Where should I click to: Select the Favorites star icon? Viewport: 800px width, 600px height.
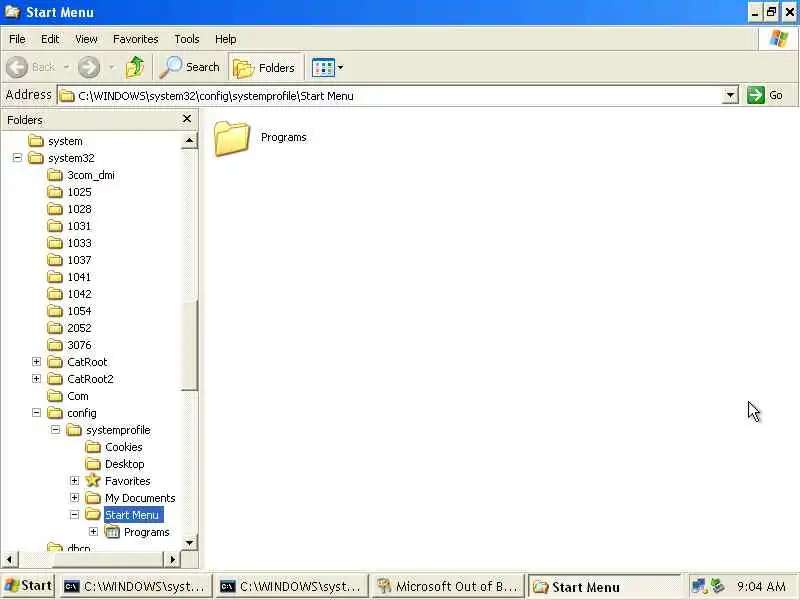pos(93,481)
